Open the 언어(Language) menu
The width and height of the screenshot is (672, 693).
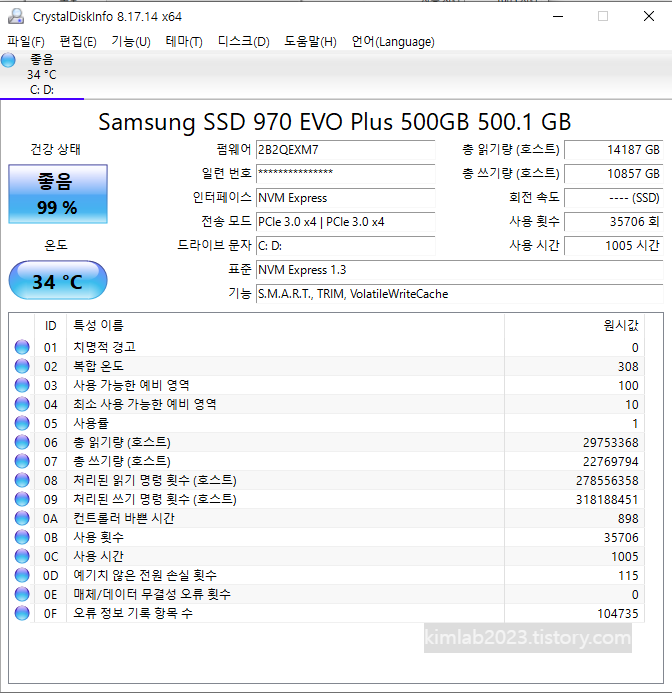coord(393,42)
